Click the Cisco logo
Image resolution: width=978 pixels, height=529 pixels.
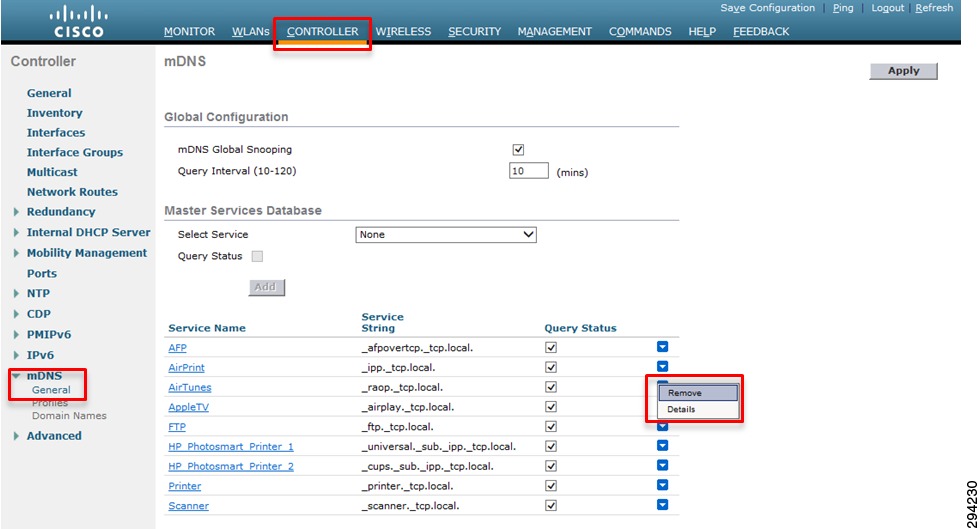point(79,22)
